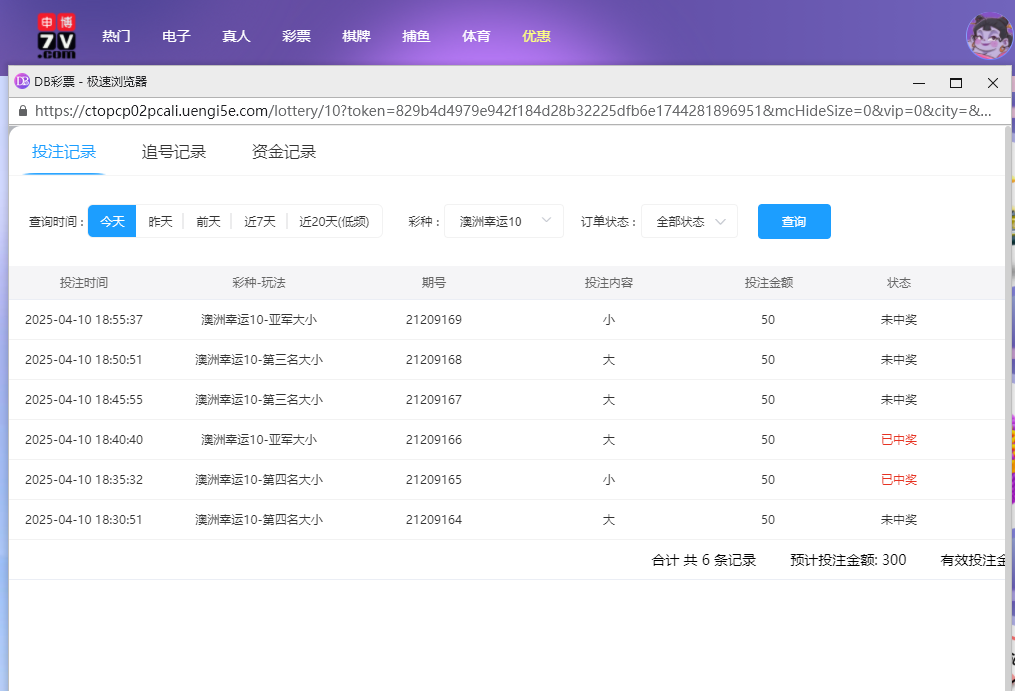This screenshot has width=1015, height=691.
Task: Open the 彩票 lottery section
Action: [x=296, y=35]
